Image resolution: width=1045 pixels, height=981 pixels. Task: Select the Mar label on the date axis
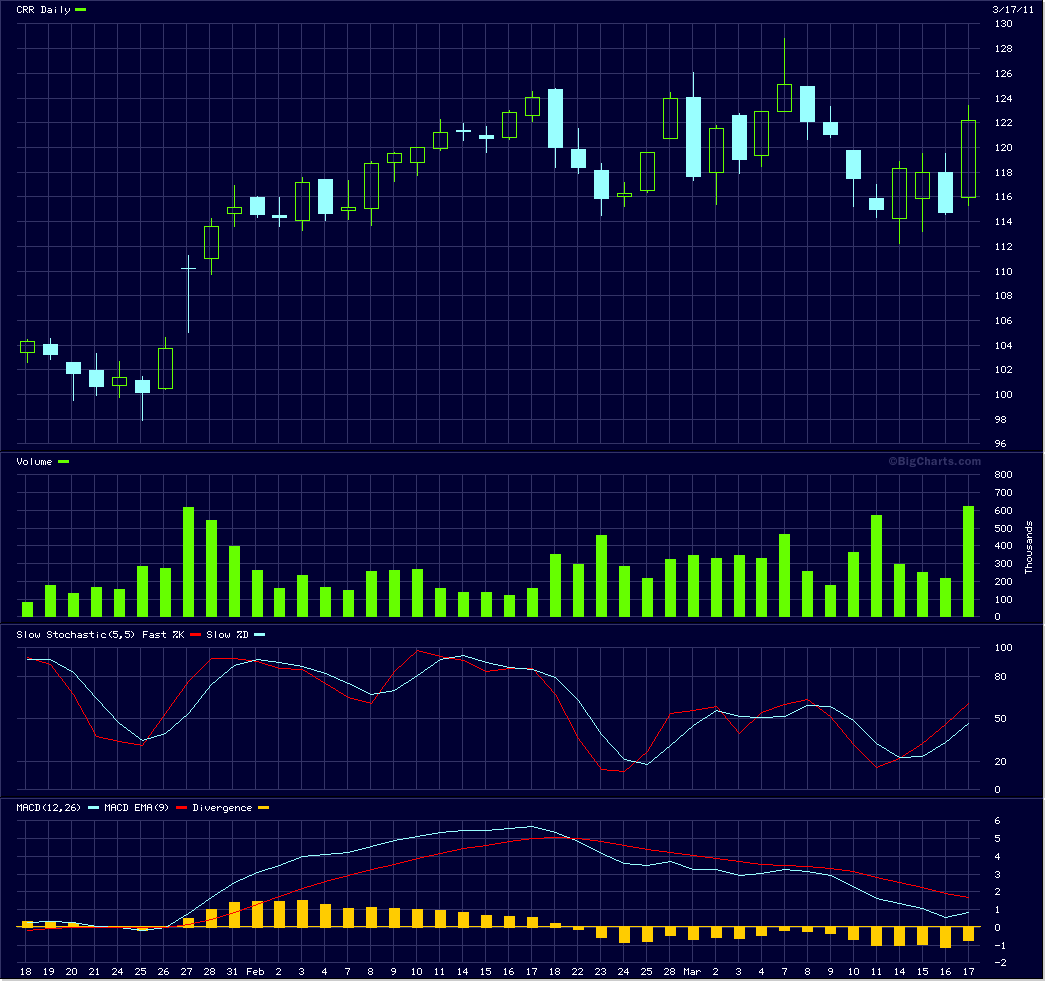coord(692,972)
